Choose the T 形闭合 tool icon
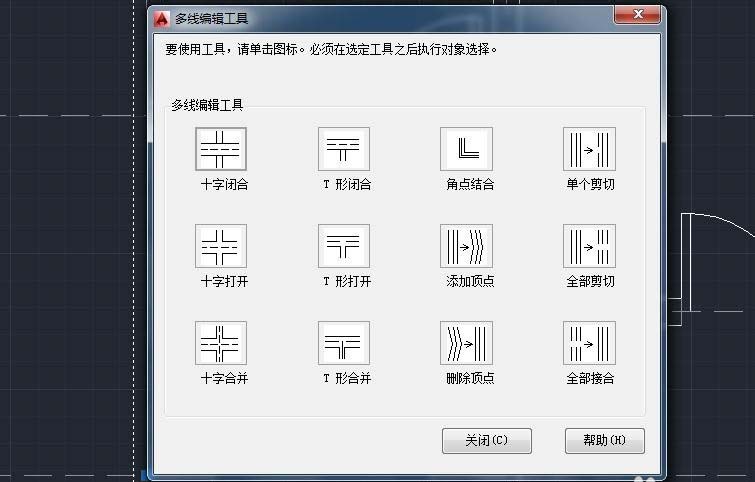Viewport: 755px width, 482px height. [x=344, y=149]
